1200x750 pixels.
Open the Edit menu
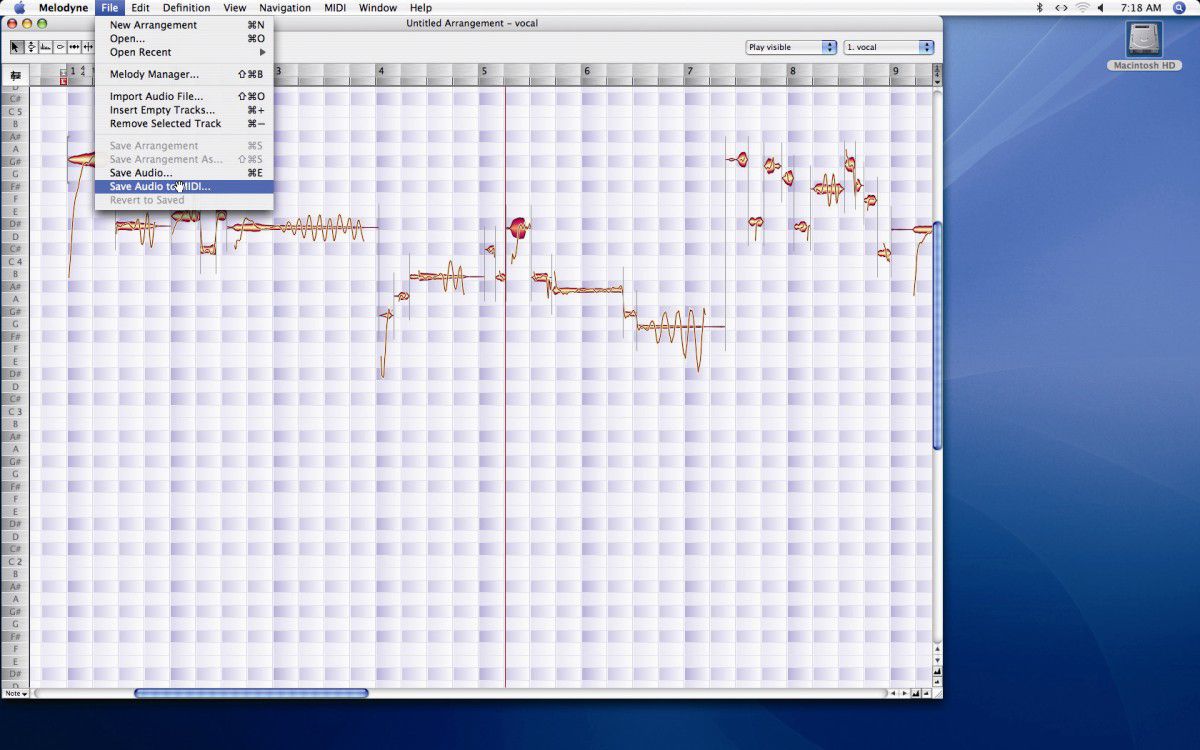pos(140,7)
